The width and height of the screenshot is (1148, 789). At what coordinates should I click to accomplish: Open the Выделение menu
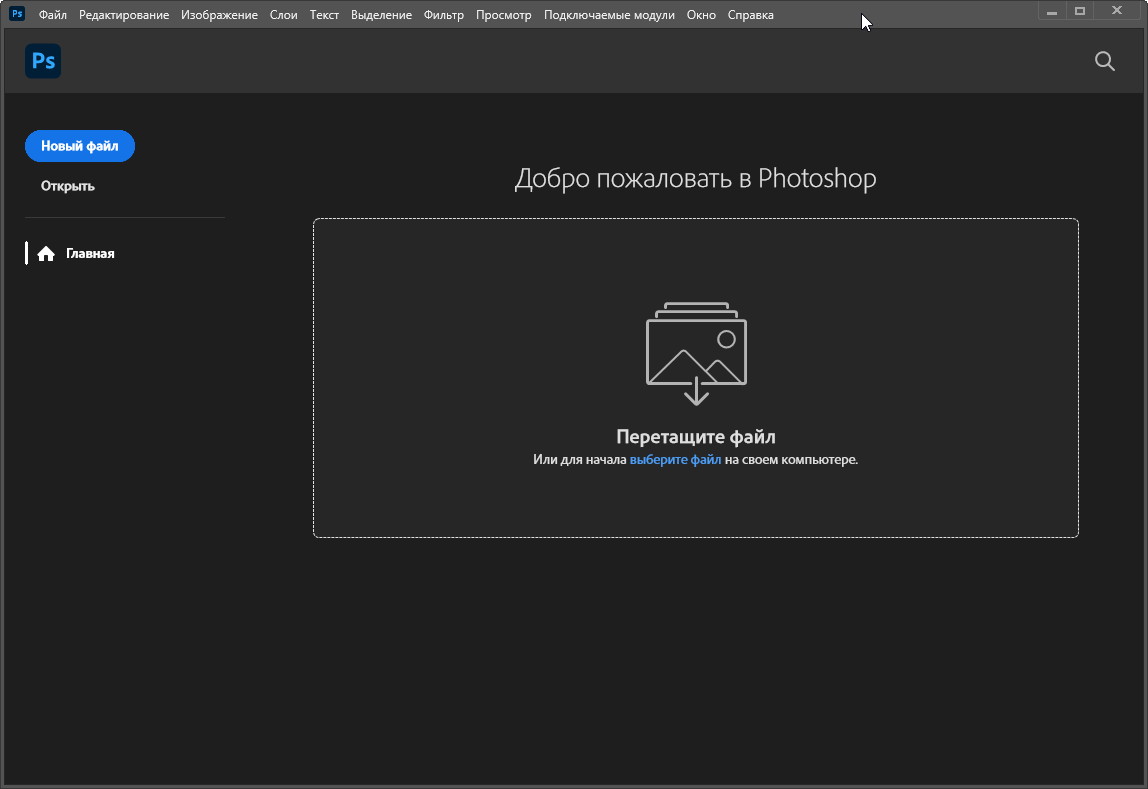tap(381, 15)
